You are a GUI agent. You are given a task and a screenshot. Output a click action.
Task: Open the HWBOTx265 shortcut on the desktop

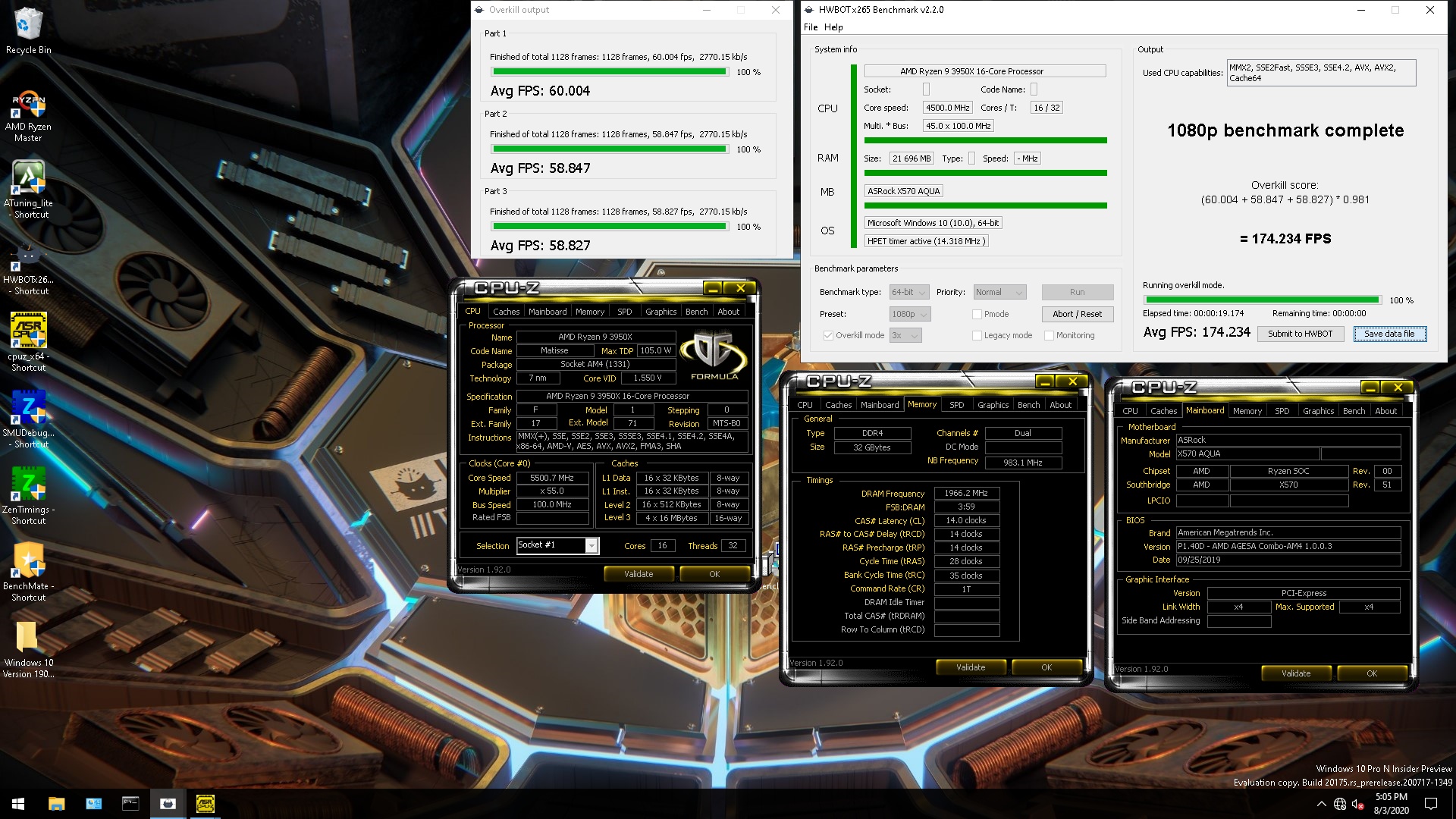point(28,269)
